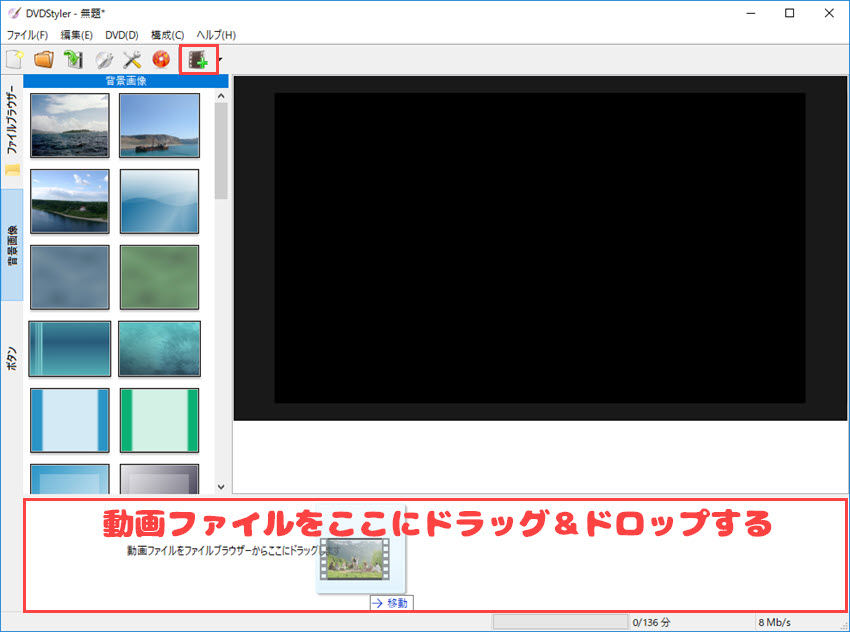Open the configuration settings with the wrench icon

tap(130, 59)
